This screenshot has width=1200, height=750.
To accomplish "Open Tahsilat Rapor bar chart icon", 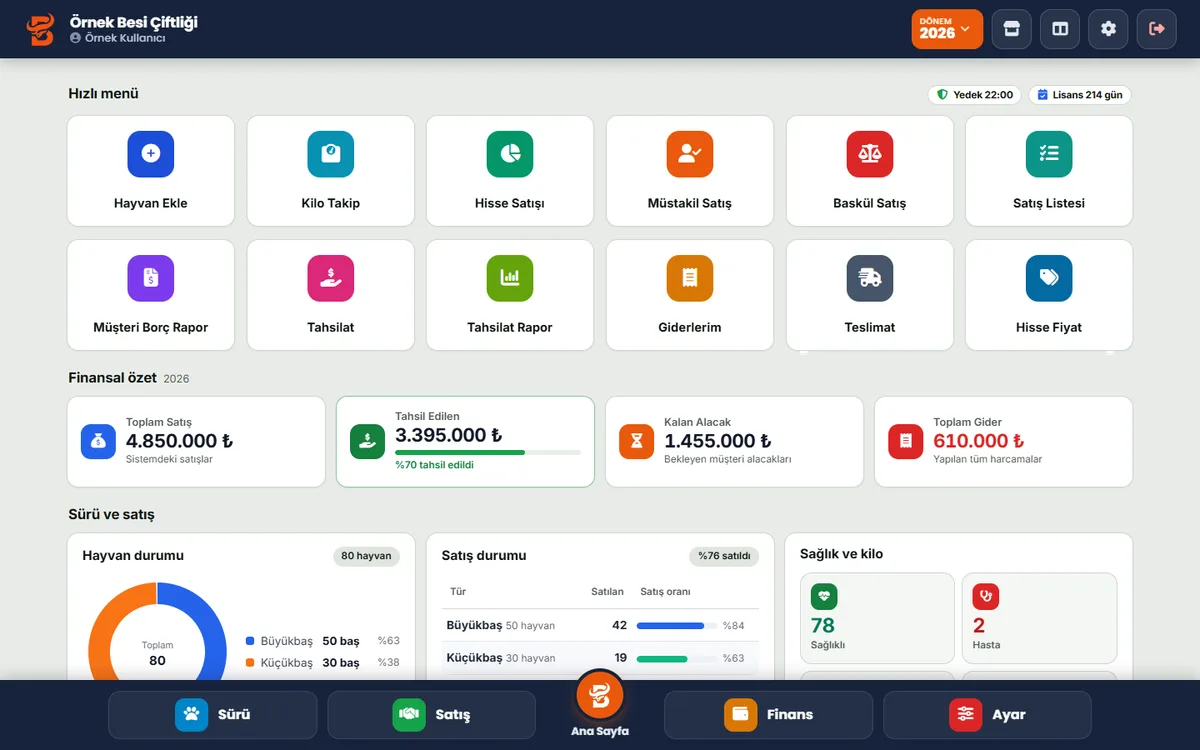I will pos(510,278).
